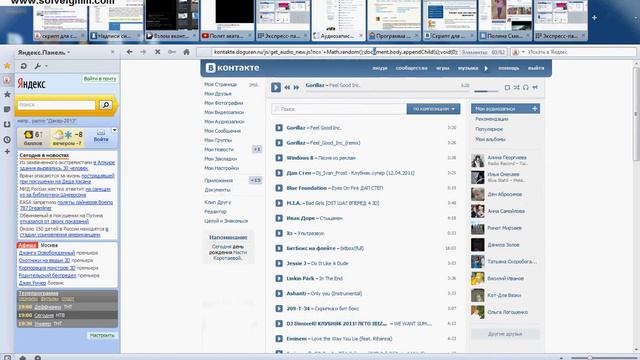Switch to the 'Взлом вконт...' tab
Image resolution: width=640 pixels, height=360 pixels.
click(172, 20)
